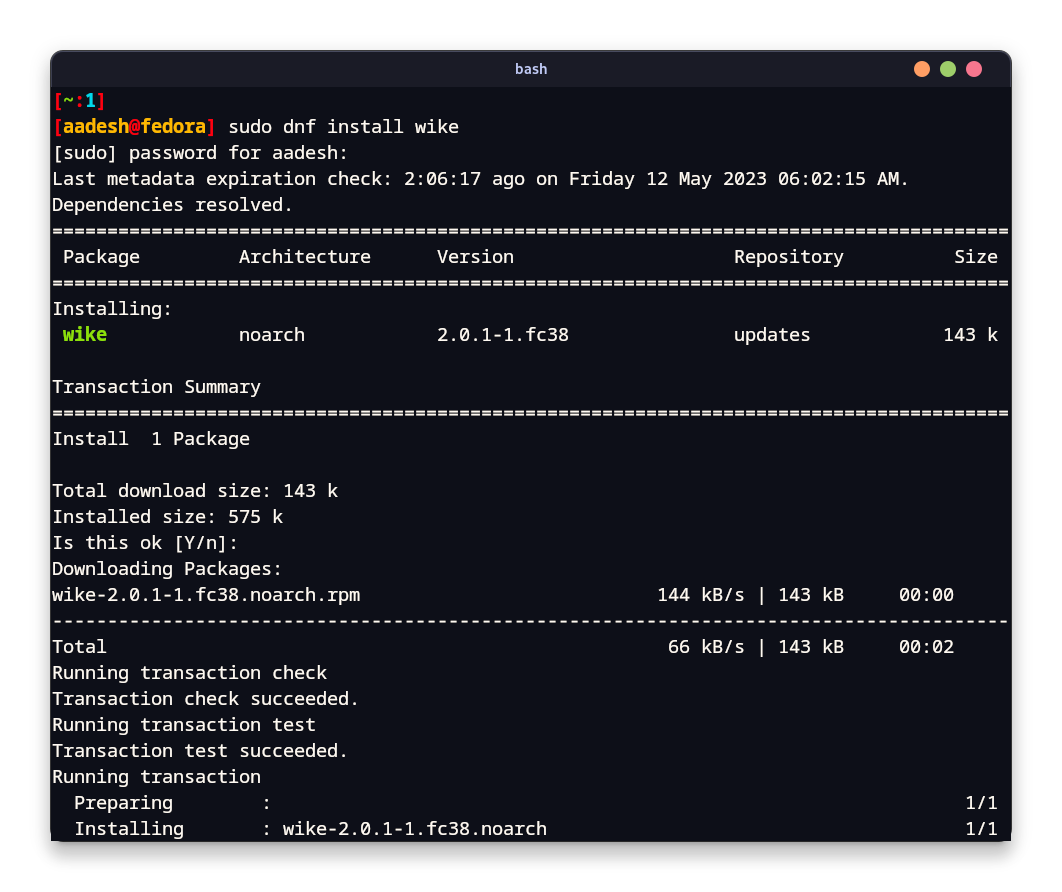Click the 1/1 Installing progress indicator
The image size is (1062, 892).
[981, 828]
